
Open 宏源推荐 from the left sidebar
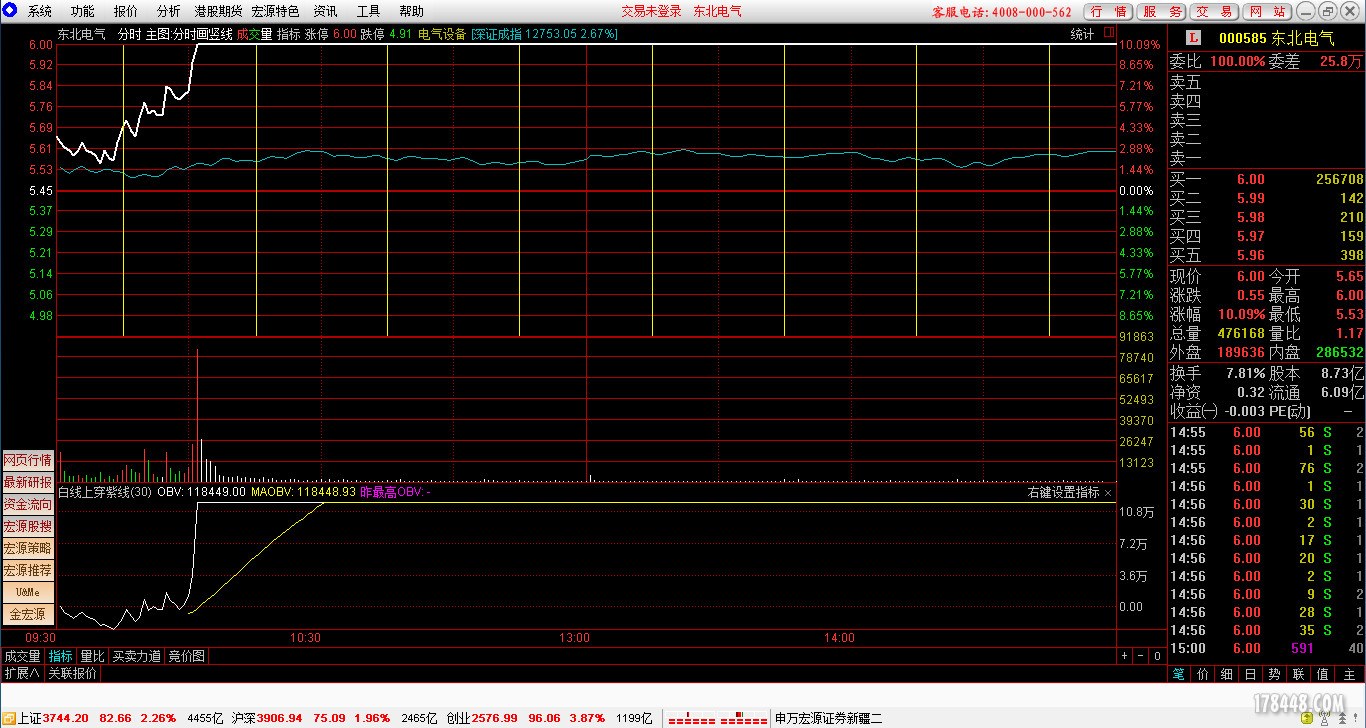click(x=28, y=570)
